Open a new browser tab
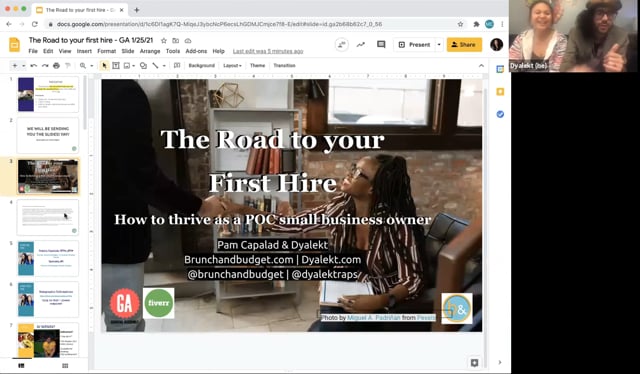This screenshot has width=640, height=374. point(137,10)
